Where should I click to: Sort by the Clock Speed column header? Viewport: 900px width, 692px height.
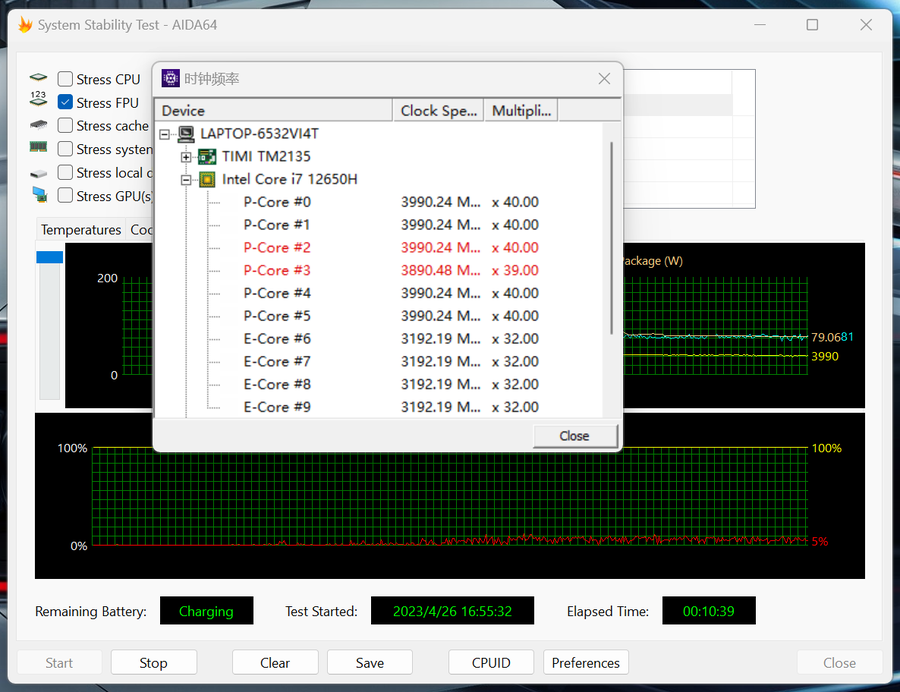point(438,111)
